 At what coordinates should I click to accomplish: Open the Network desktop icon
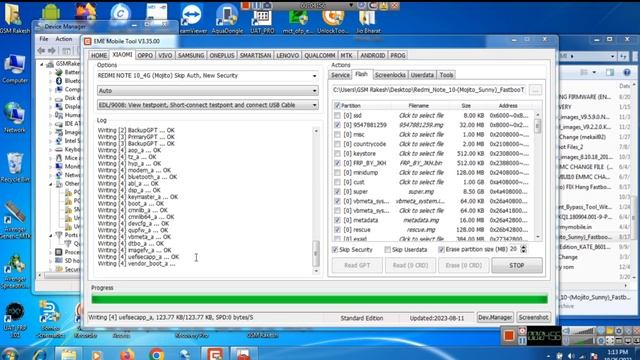coord(15,118)
